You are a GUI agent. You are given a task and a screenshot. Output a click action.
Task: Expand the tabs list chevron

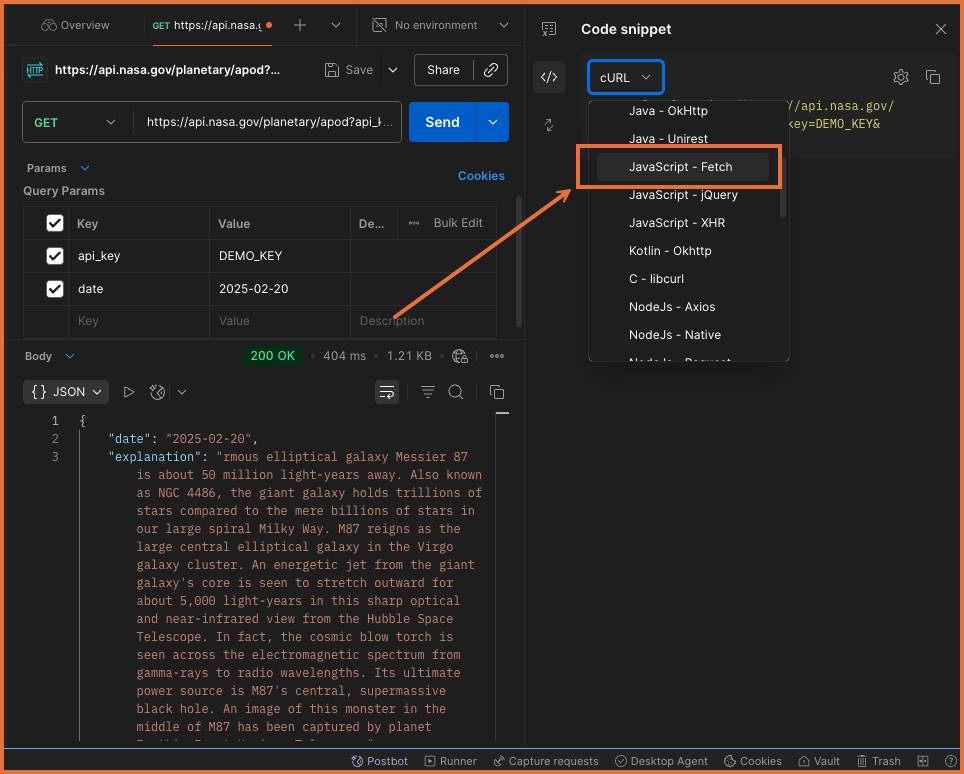[x=336, y=25]
